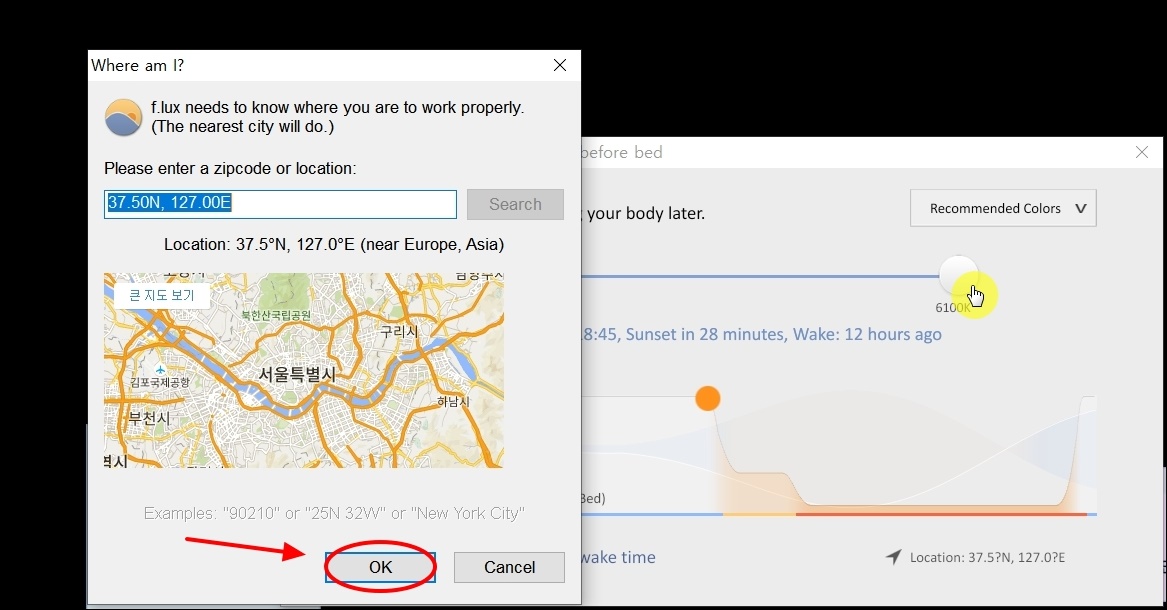Click the location arrow icon in f.lux window

tap(893, 557)
